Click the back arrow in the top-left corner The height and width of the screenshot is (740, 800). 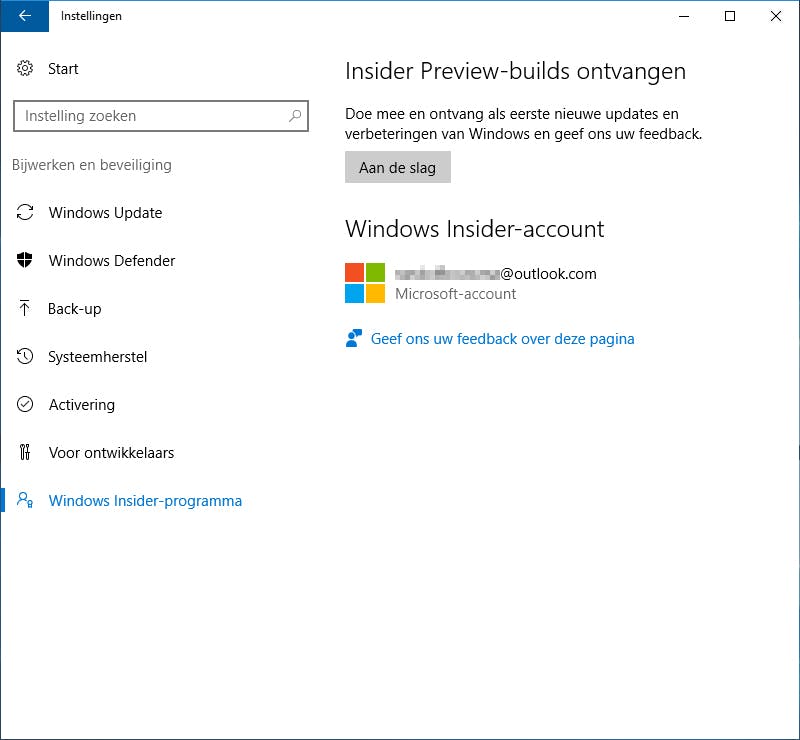[24, 16]
